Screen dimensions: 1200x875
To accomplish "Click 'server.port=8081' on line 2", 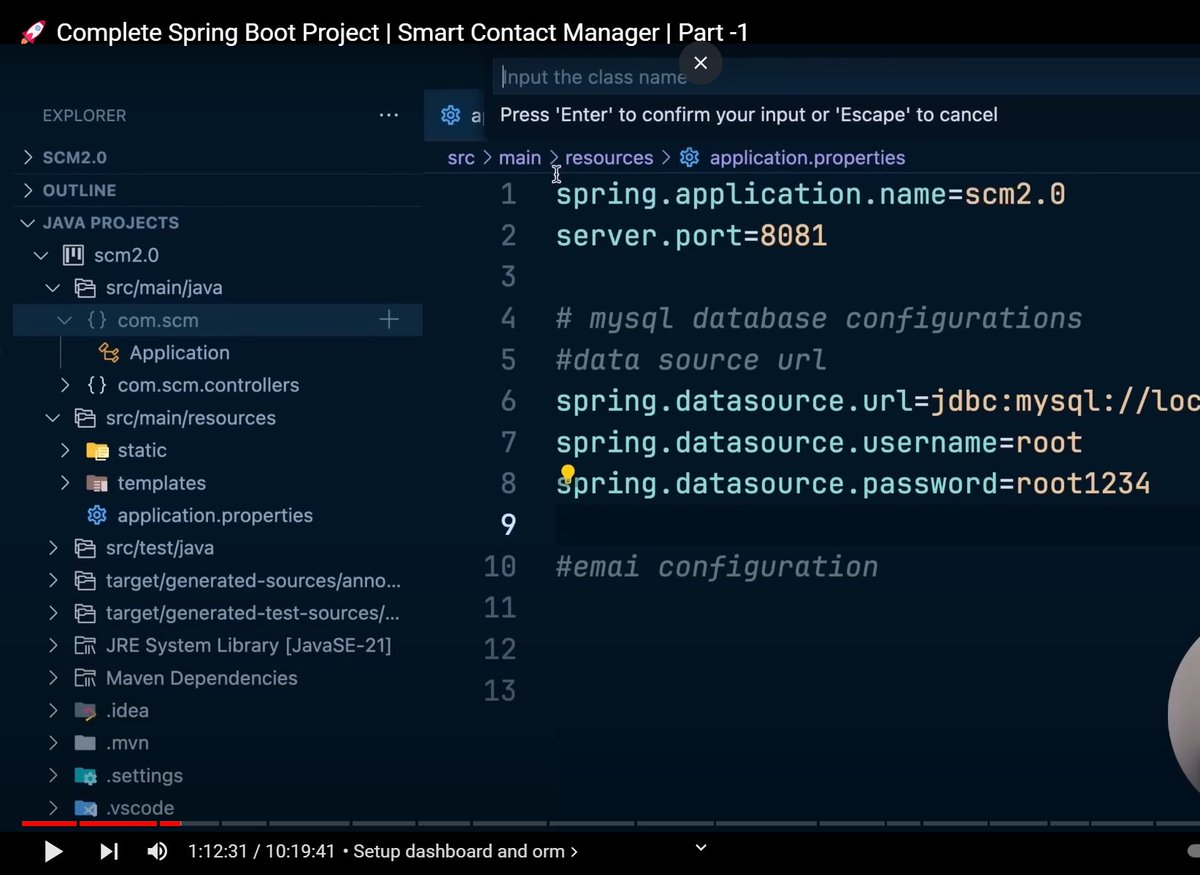I will pyautogui.click(x=691, y=236).
